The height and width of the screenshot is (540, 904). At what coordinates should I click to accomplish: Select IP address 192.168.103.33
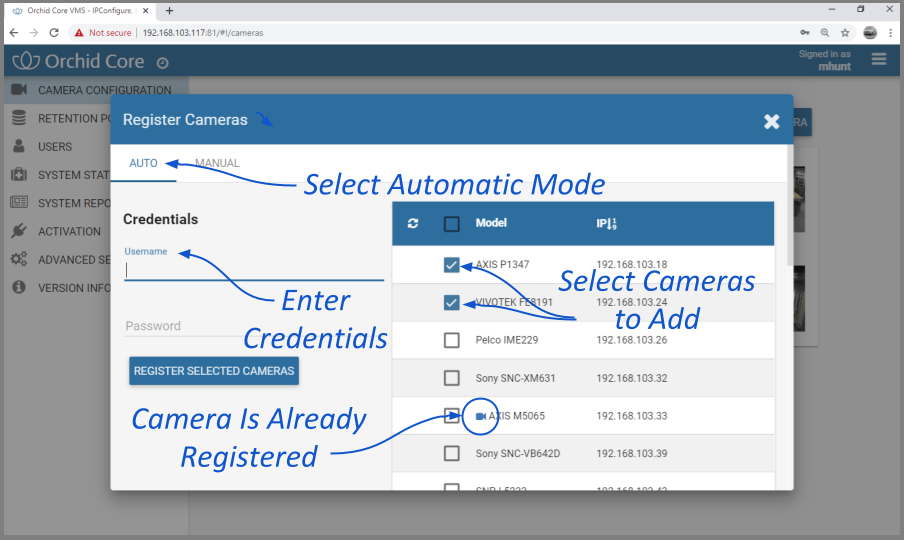point(632,416)
